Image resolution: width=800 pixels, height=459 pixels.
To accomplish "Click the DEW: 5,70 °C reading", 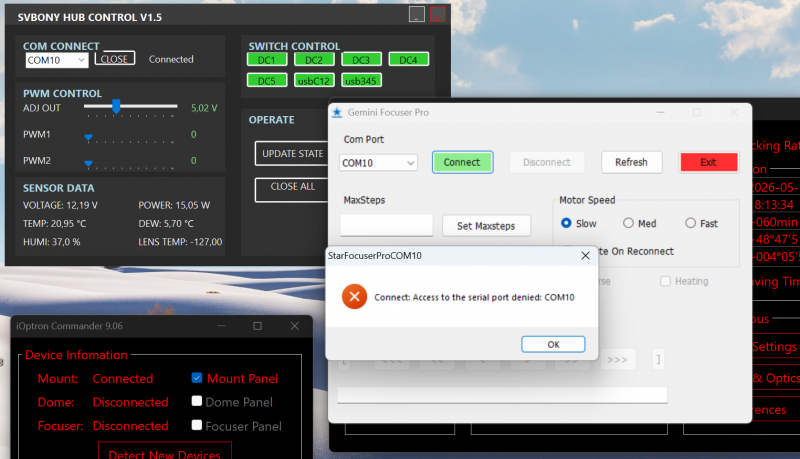I will [x=166, y=223].
